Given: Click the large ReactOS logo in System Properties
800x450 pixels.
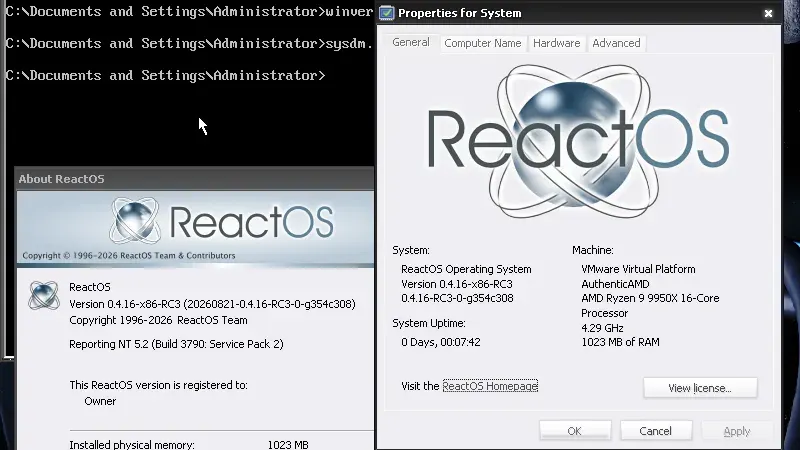Looking at the screenshot, I should (578, 140).
